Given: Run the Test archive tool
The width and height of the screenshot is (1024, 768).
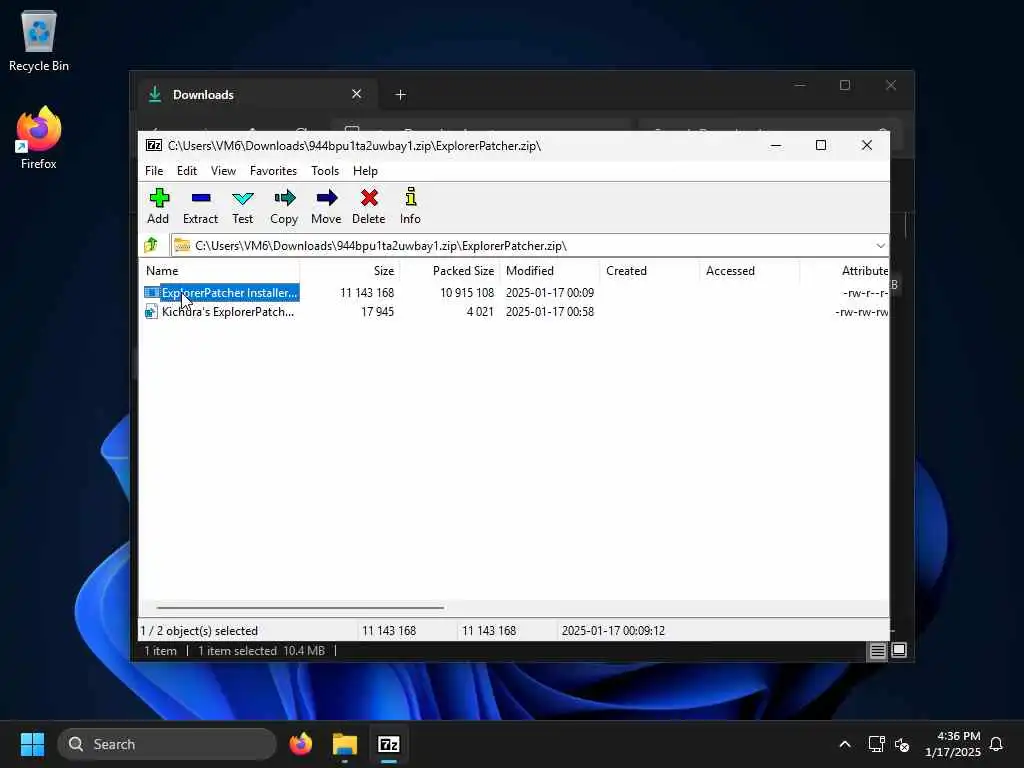Looking at the screenshot, I should (242, 206).
